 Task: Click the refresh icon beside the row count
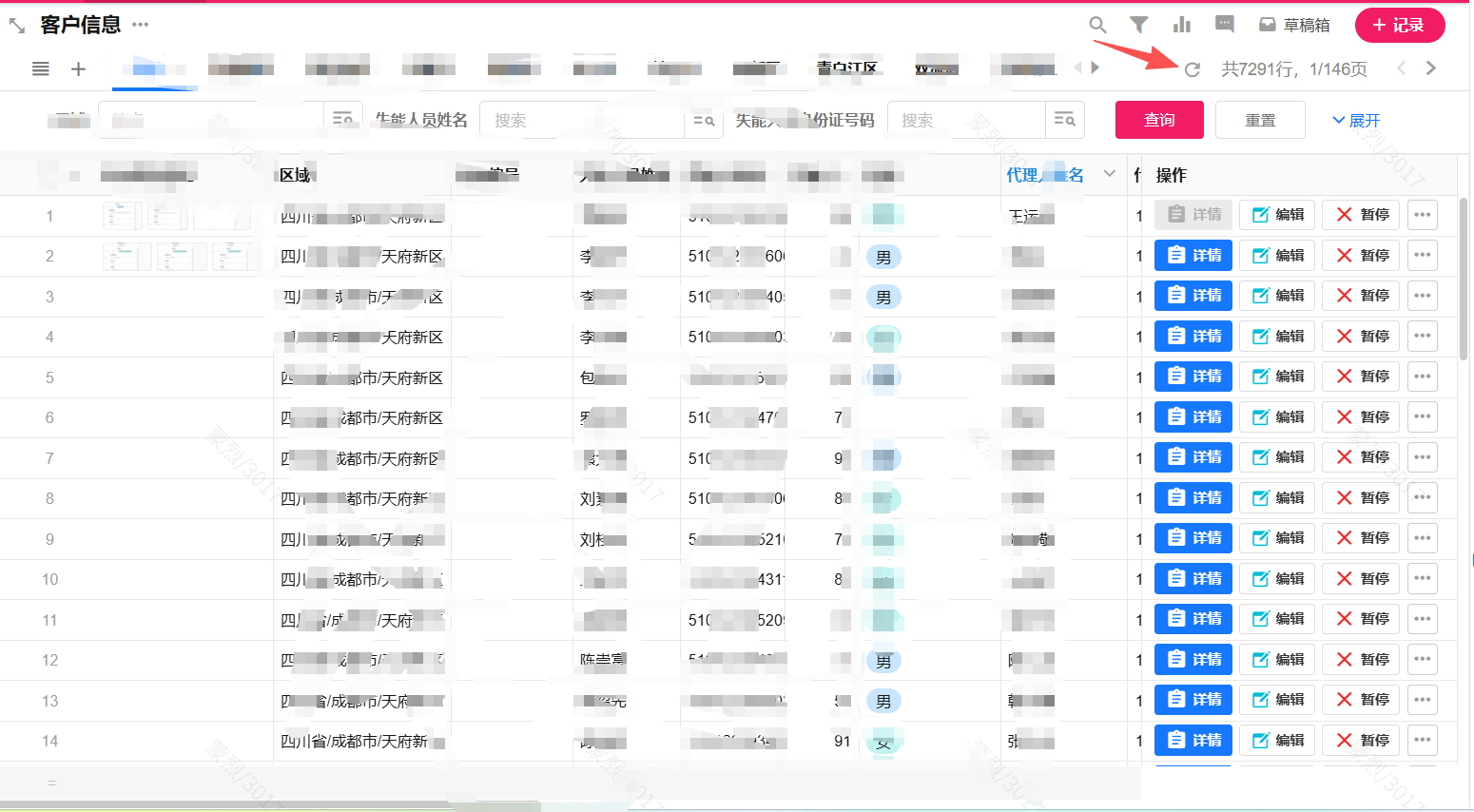[x=1192, y=69]
